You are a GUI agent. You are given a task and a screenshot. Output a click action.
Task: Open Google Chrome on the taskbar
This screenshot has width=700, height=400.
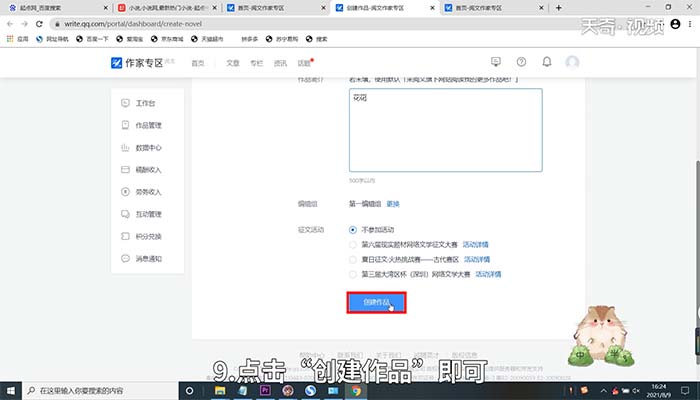click(x=356, y=391)
